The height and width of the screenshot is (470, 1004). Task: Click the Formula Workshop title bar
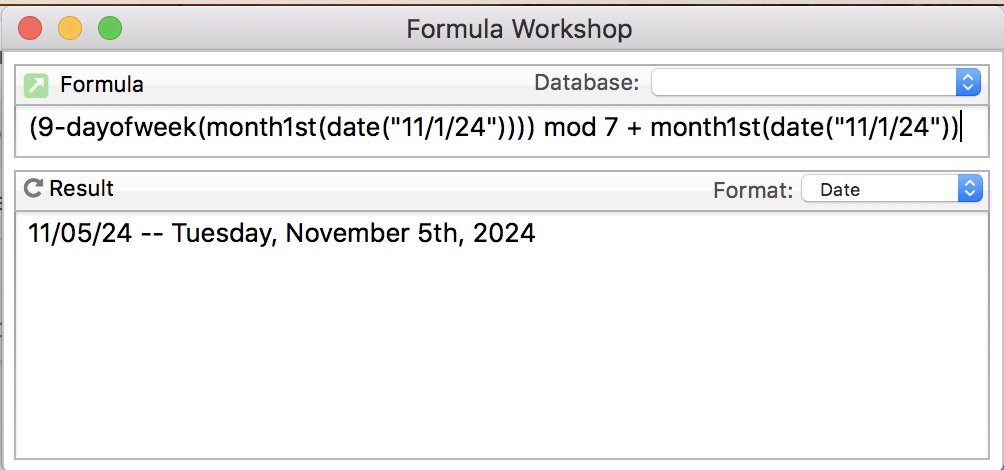pos(519,29)
